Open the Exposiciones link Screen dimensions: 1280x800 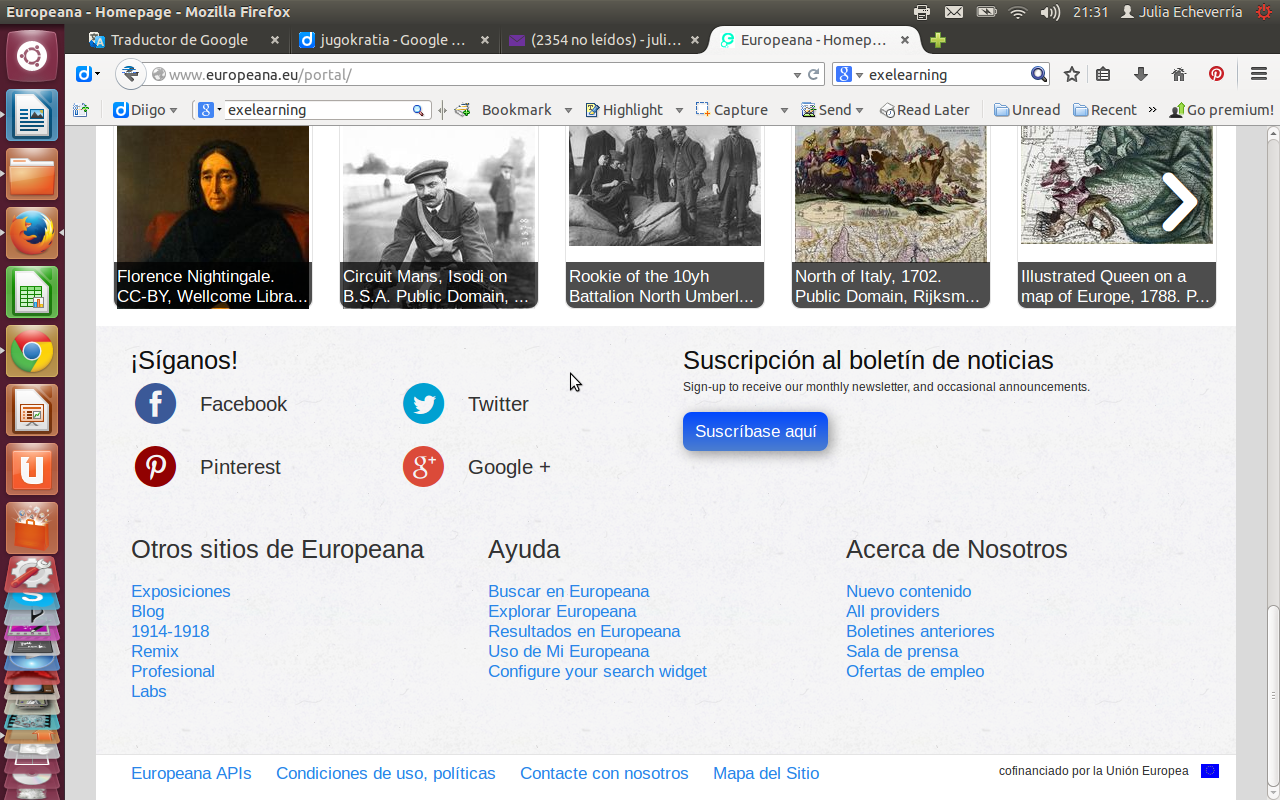tap(181, 591)
